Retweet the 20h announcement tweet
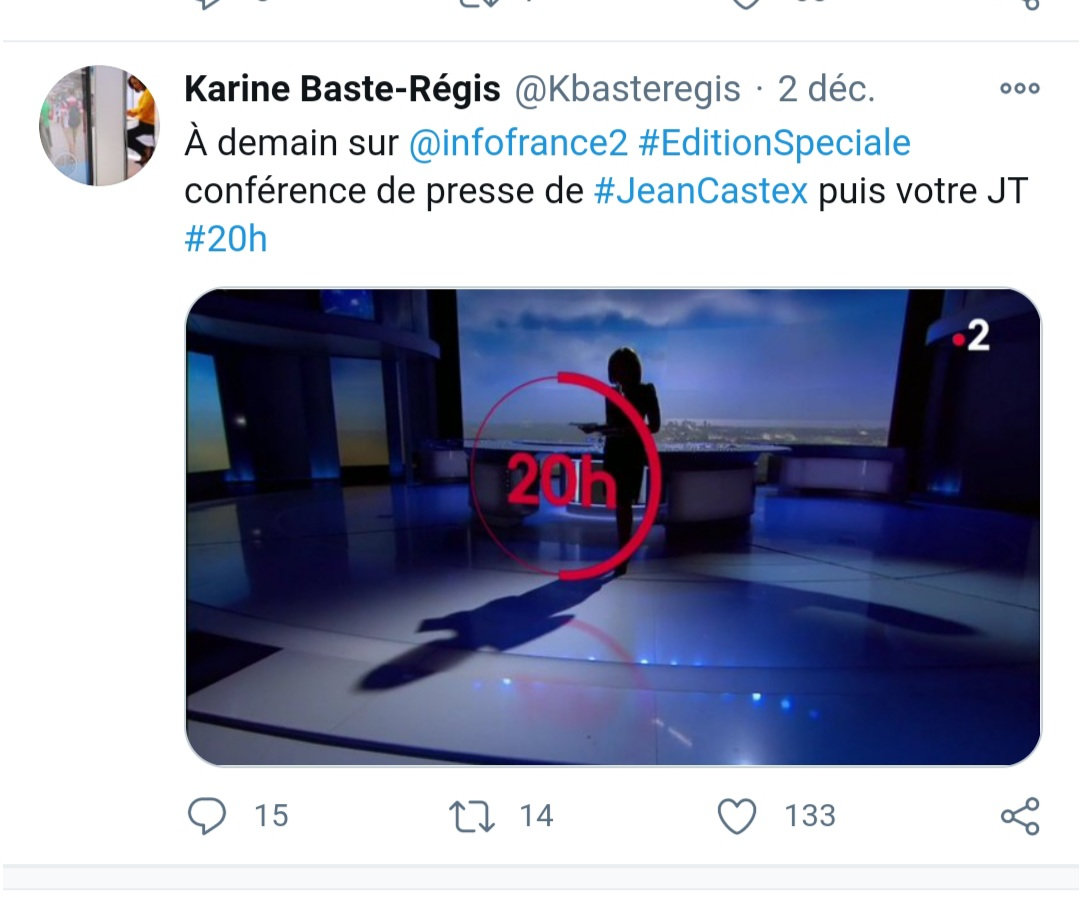Image resolution: width=1080 pixels, height=898 pixels. tap(472, 816)
